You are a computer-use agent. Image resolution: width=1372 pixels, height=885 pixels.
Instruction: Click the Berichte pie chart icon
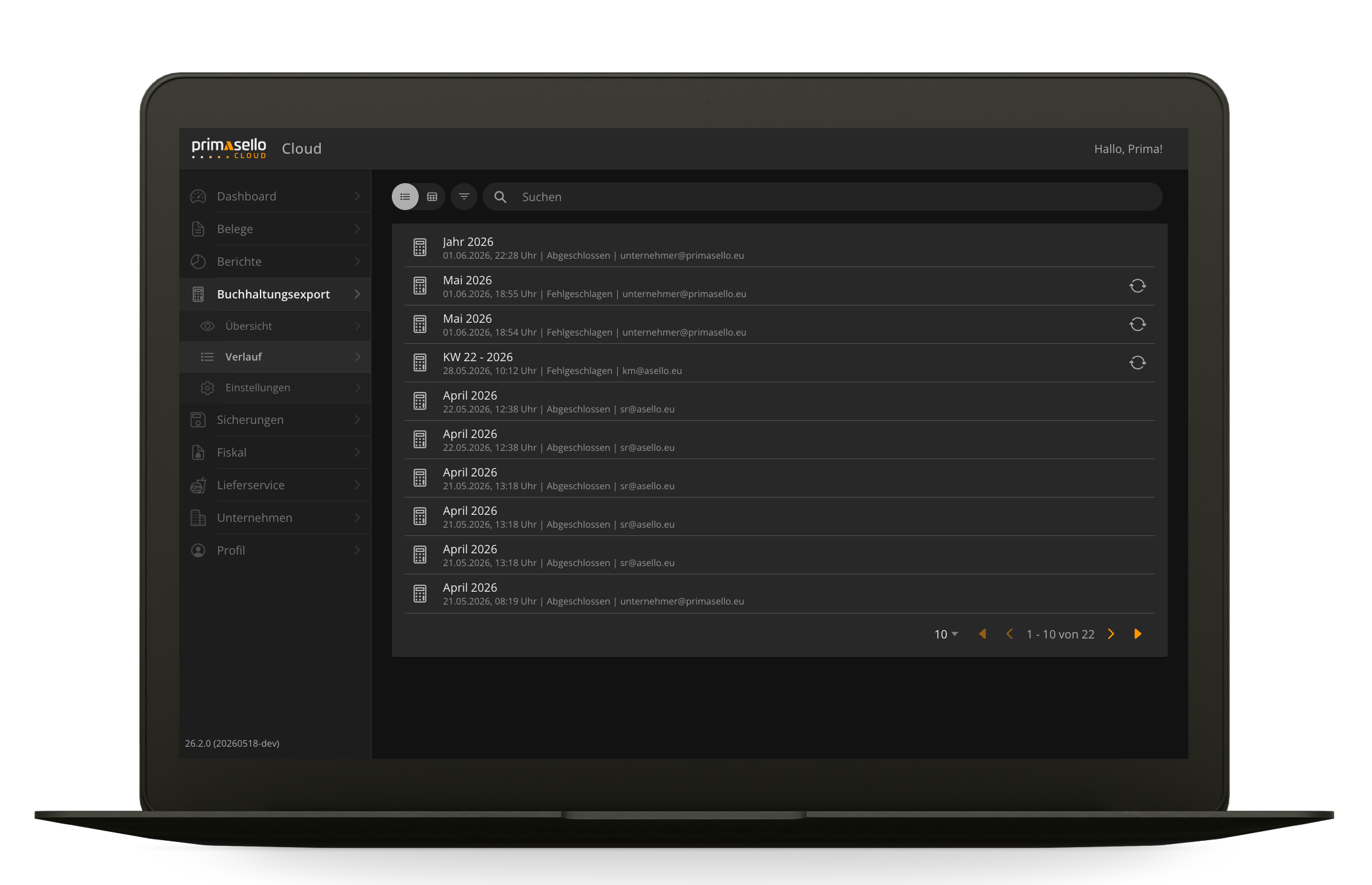(x=198, y=261)
